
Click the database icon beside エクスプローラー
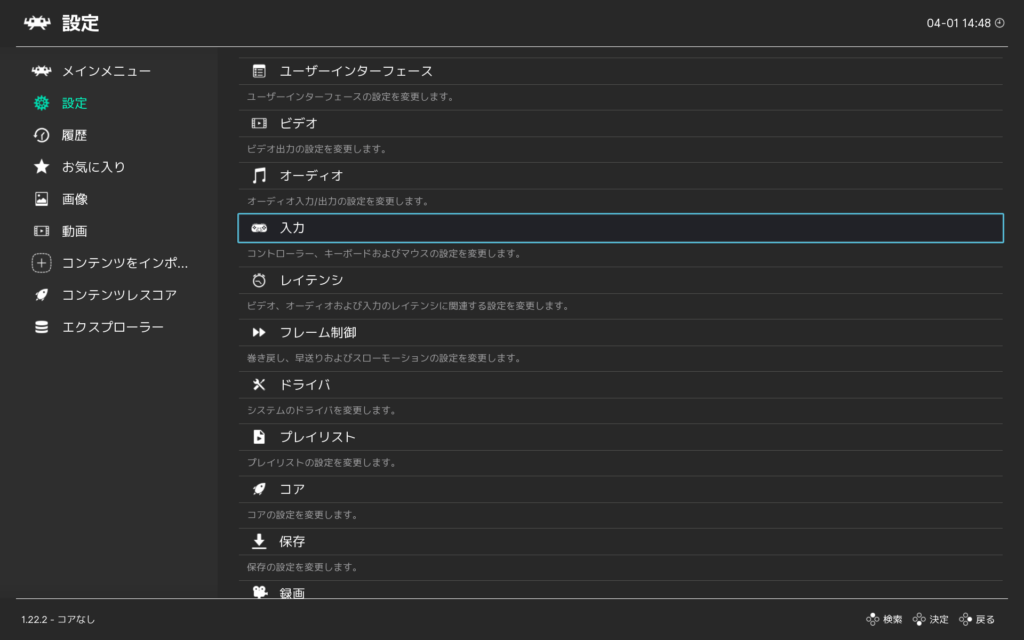41,327
